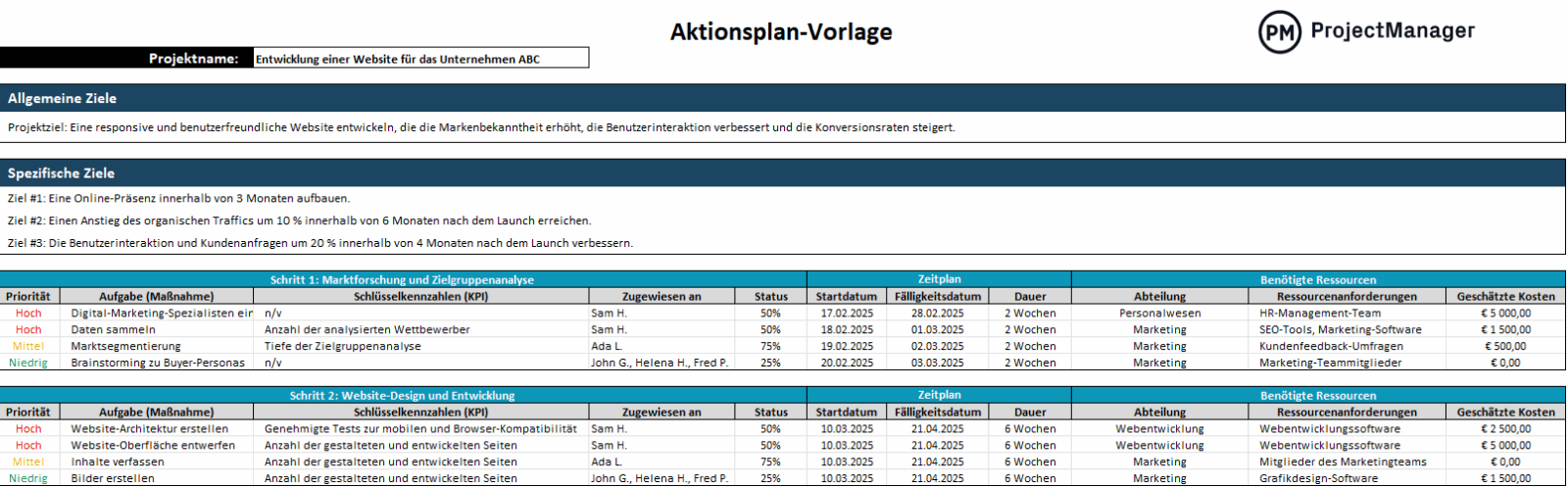Click the start date 17.02.2025 cell
The height and width of the screenshot is (487, 1568).
[x=847, y=314]
